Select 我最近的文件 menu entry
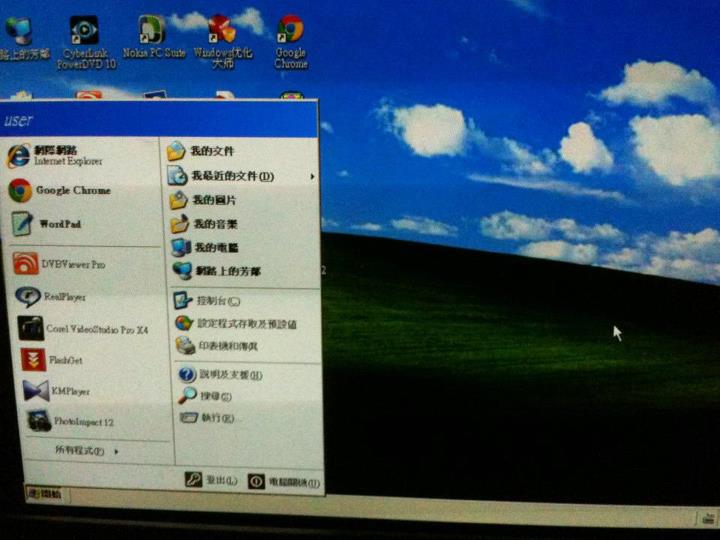The image size is (720, 540). click(x=241, y=176)
